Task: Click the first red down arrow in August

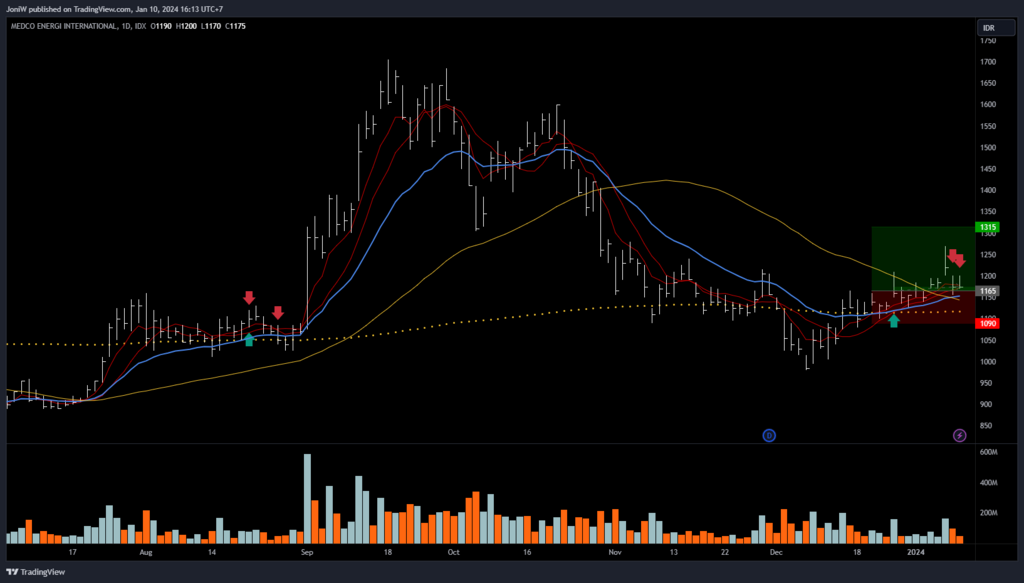Action: click(248, 297)
